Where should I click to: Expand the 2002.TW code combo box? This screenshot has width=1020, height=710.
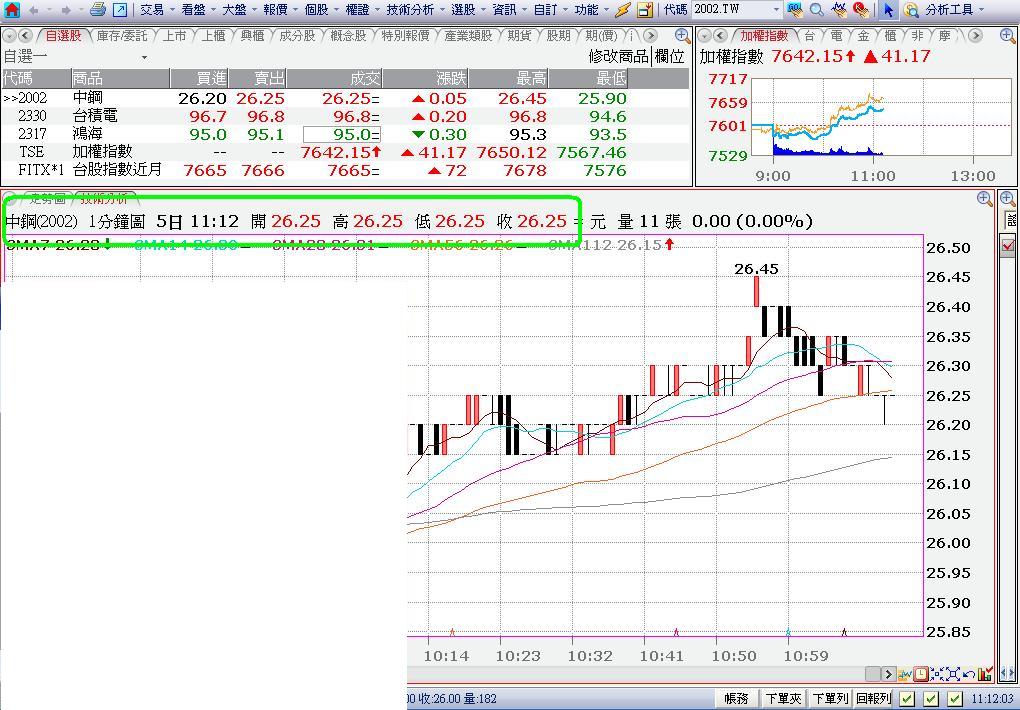coord(775,10)
